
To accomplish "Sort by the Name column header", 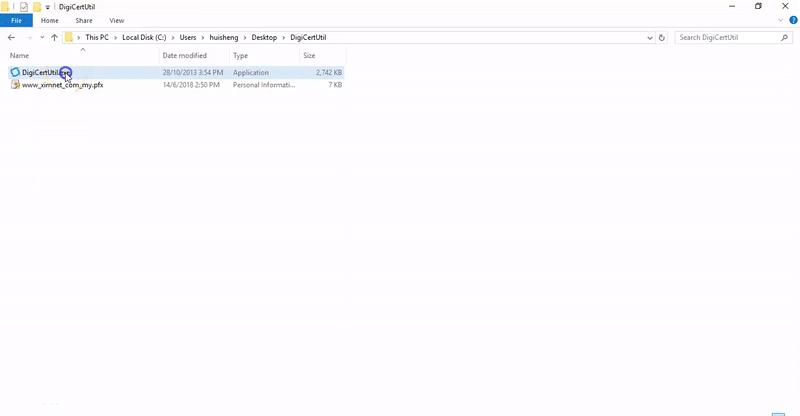I will tap(19, 56).
